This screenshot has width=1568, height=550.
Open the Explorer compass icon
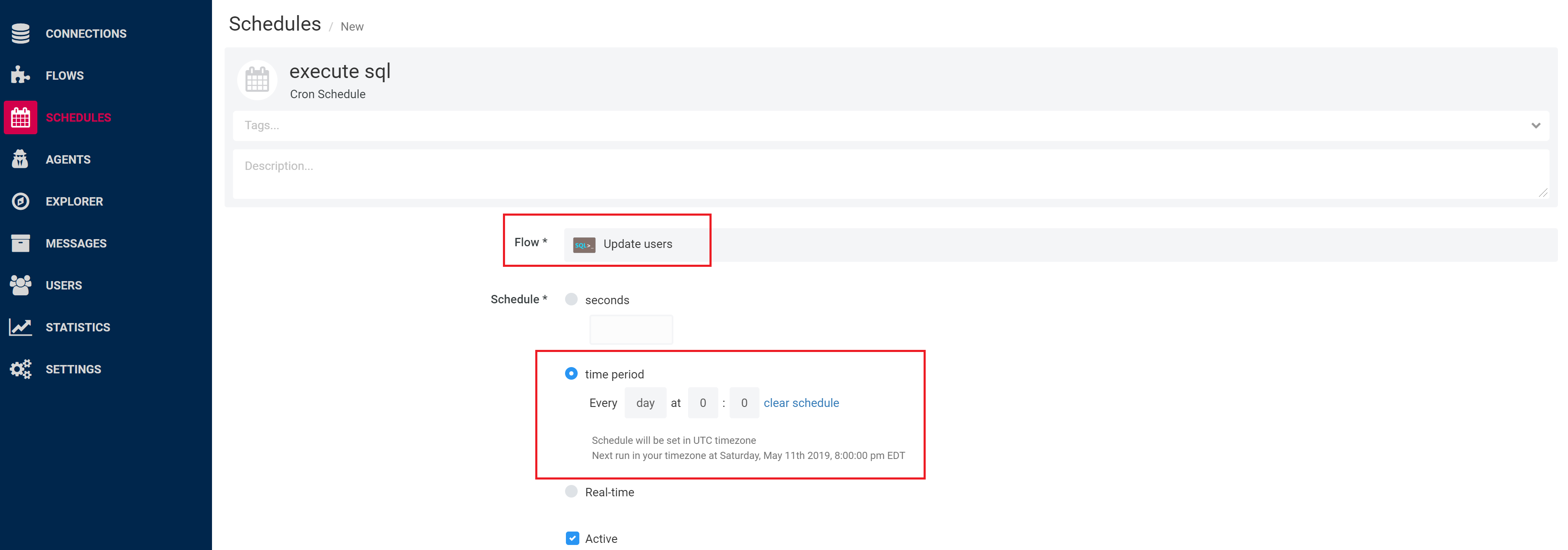coord(20,201)
